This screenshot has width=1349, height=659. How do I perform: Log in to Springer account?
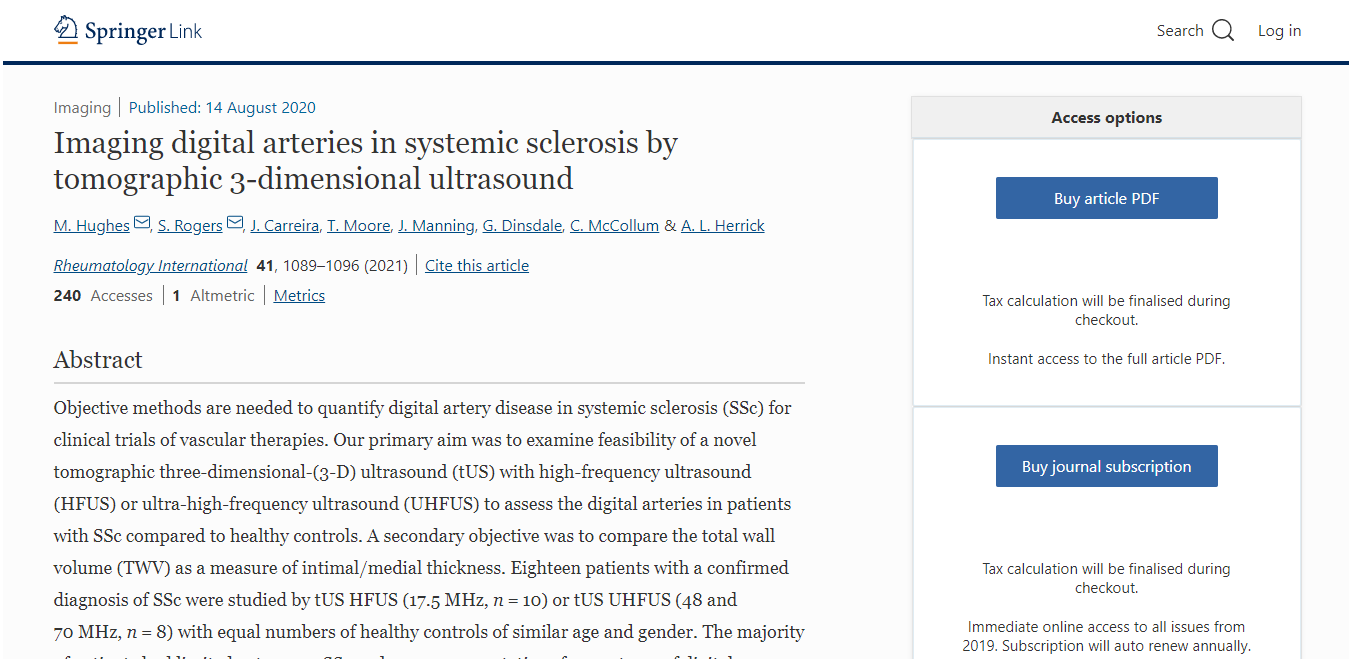(x=1279, y=31)
